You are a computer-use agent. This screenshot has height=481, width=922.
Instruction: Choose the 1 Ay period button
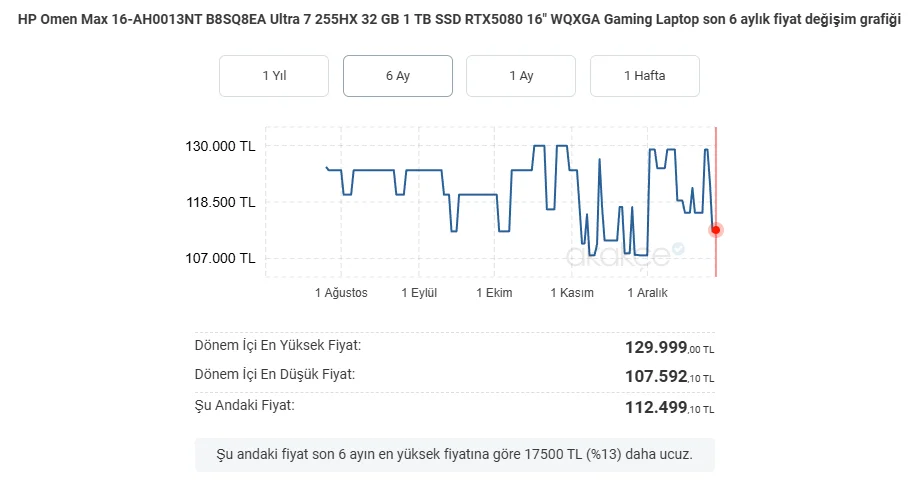[521, 76]
